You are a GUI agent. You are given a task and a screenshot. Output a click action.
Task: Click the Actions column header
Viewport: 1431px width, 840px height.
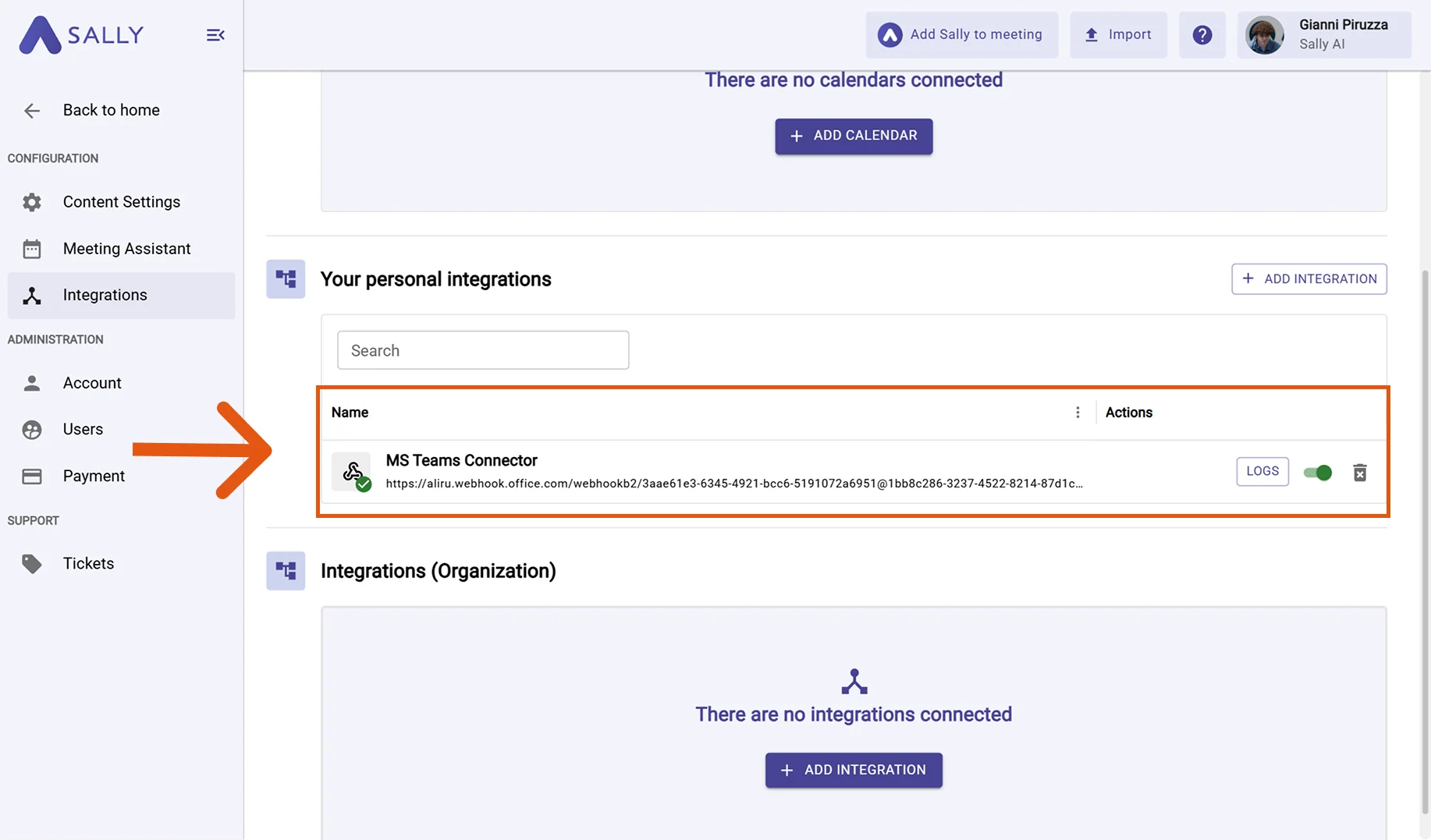[x=1129, y=413]
